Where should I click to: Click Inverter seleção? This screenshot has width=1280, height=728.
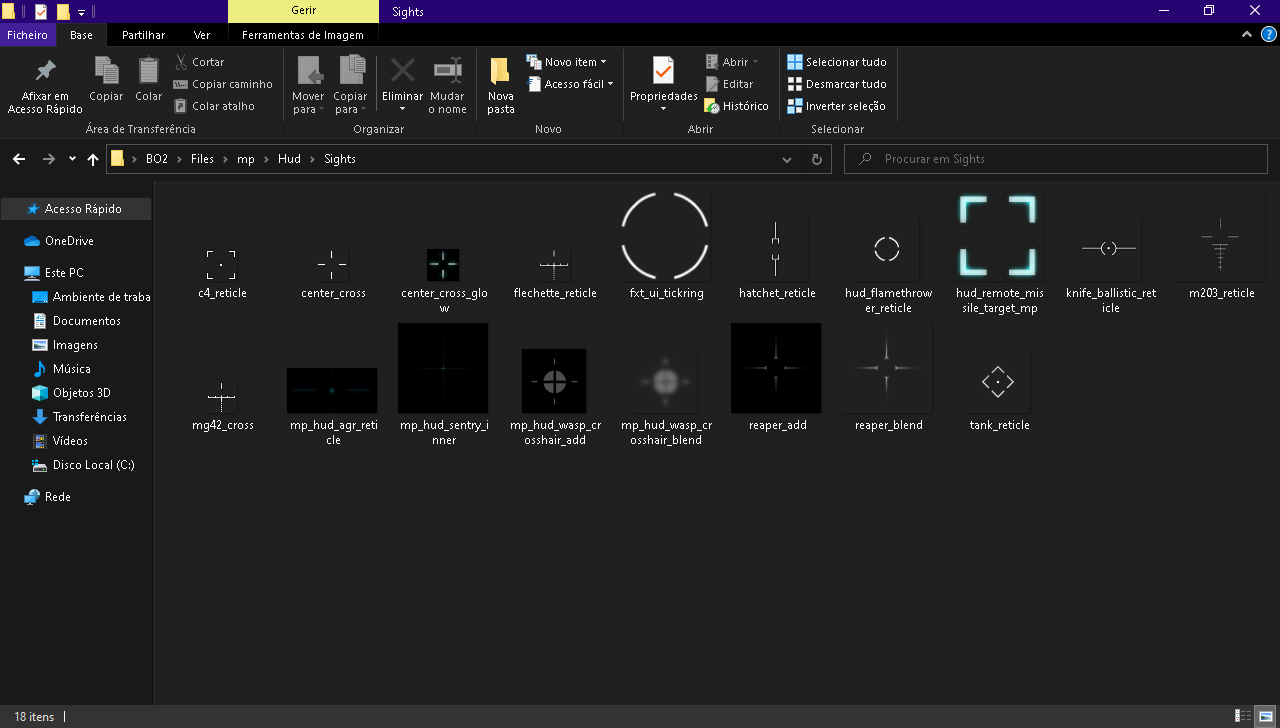tap(836, 106)
